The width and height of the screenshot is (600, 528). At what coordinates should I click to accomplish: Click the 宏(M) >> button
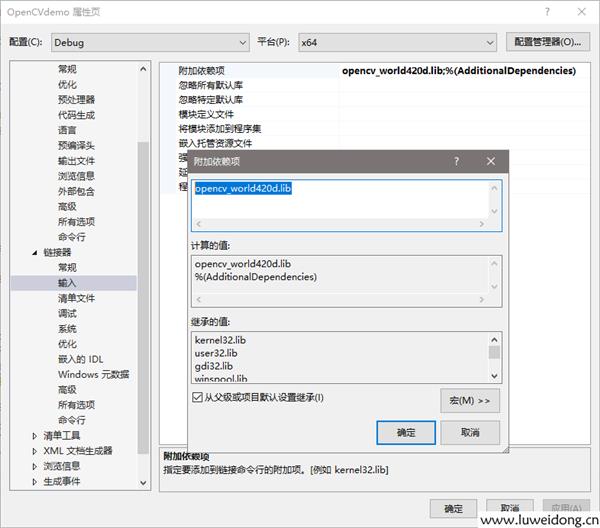point(469,400)
